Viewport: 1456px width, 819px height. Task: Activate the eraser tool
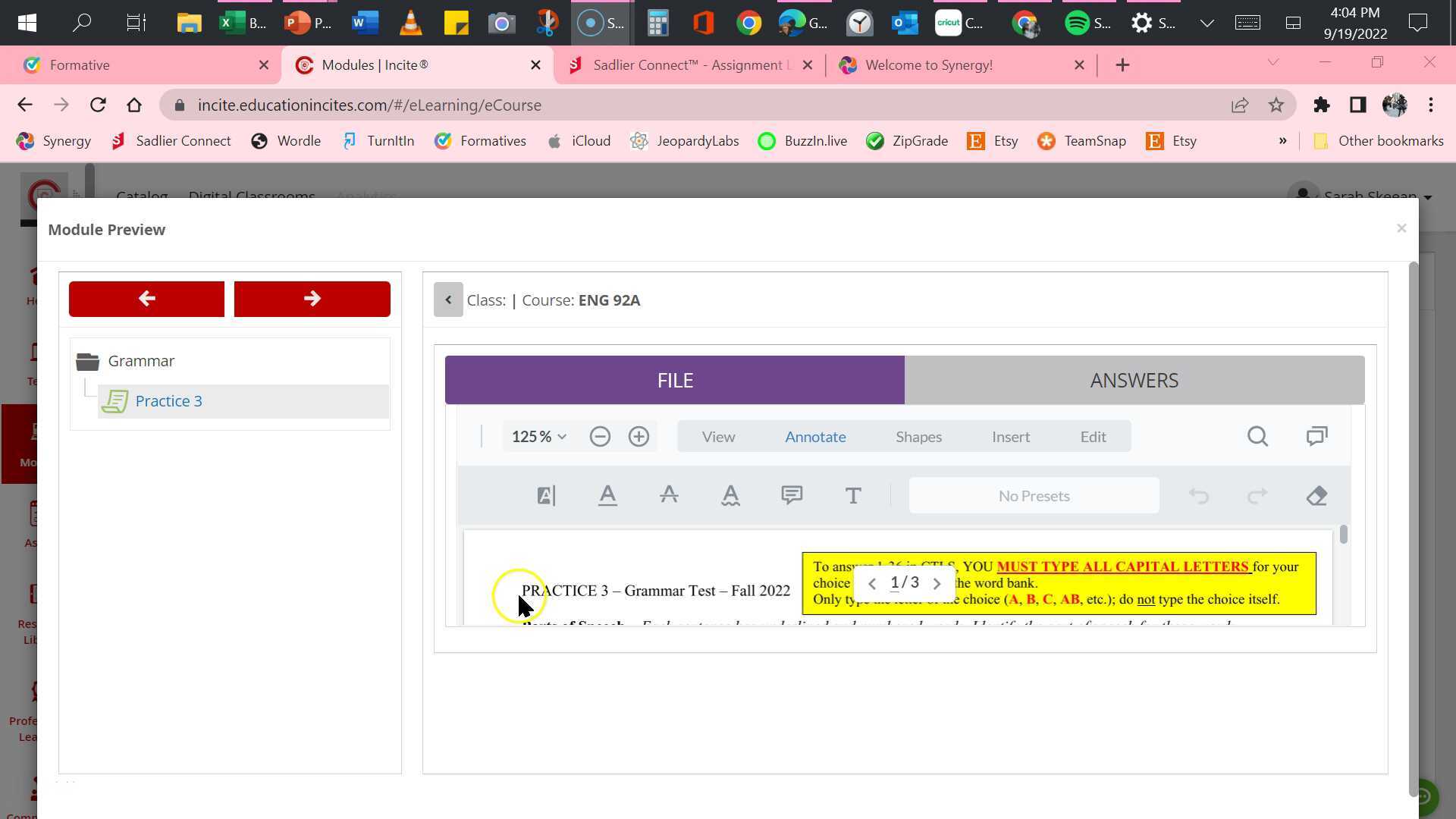(x=1317, y=496)
